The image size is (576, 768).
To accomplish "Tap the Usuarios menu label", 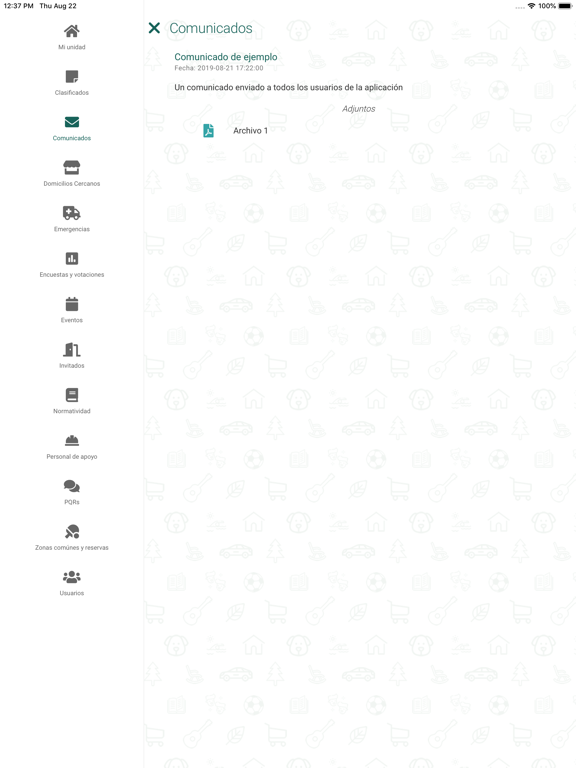I will click(x=72, y=593).
